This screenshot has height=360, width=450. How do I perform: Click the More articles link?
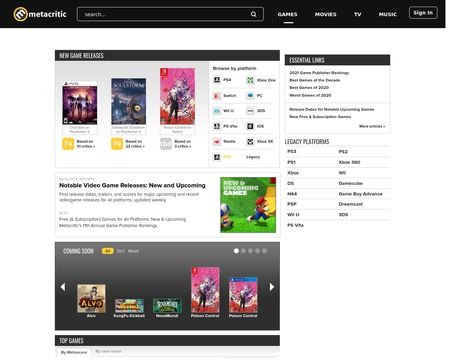pos(372,126)
